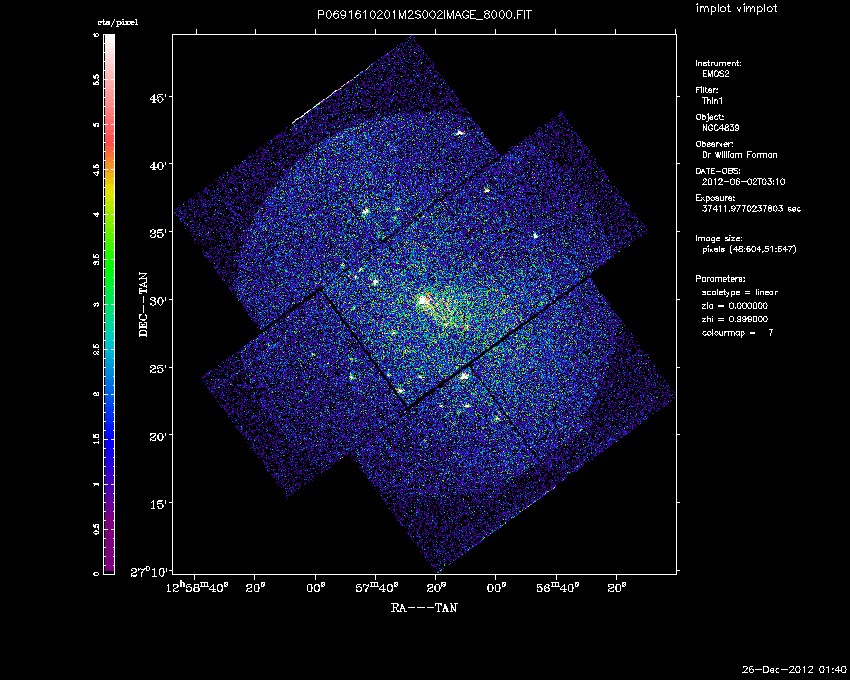The image size is (850, 680).
Task: Click the 'implot vimplot' label
Action: tap(736, 8)
